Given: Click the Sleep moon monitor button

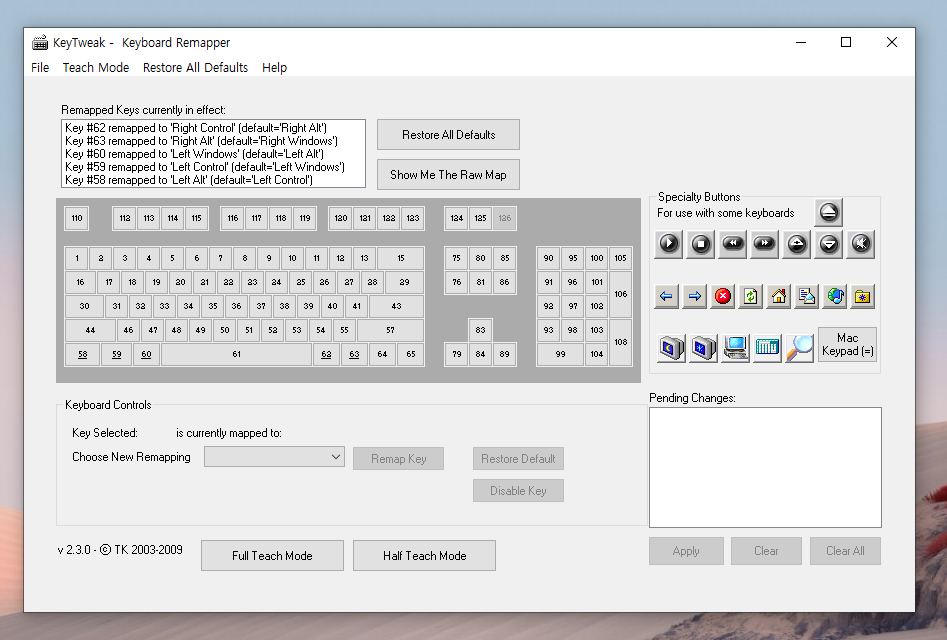Looking at the screenshot, I should click(672, 348).
